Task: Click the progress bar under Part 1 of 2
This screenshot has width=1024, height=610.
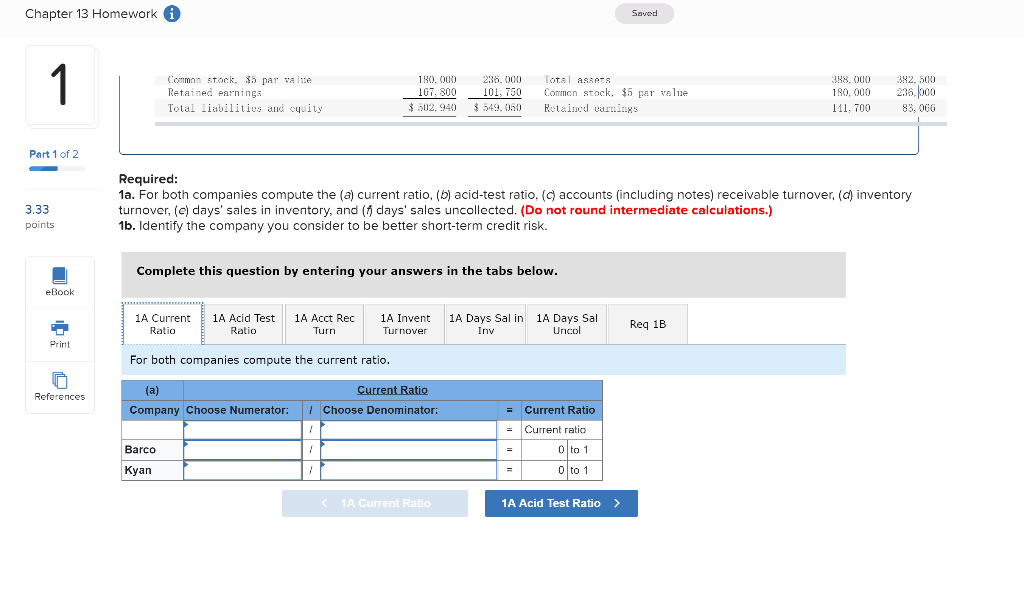Action: [x=54, y=168]
